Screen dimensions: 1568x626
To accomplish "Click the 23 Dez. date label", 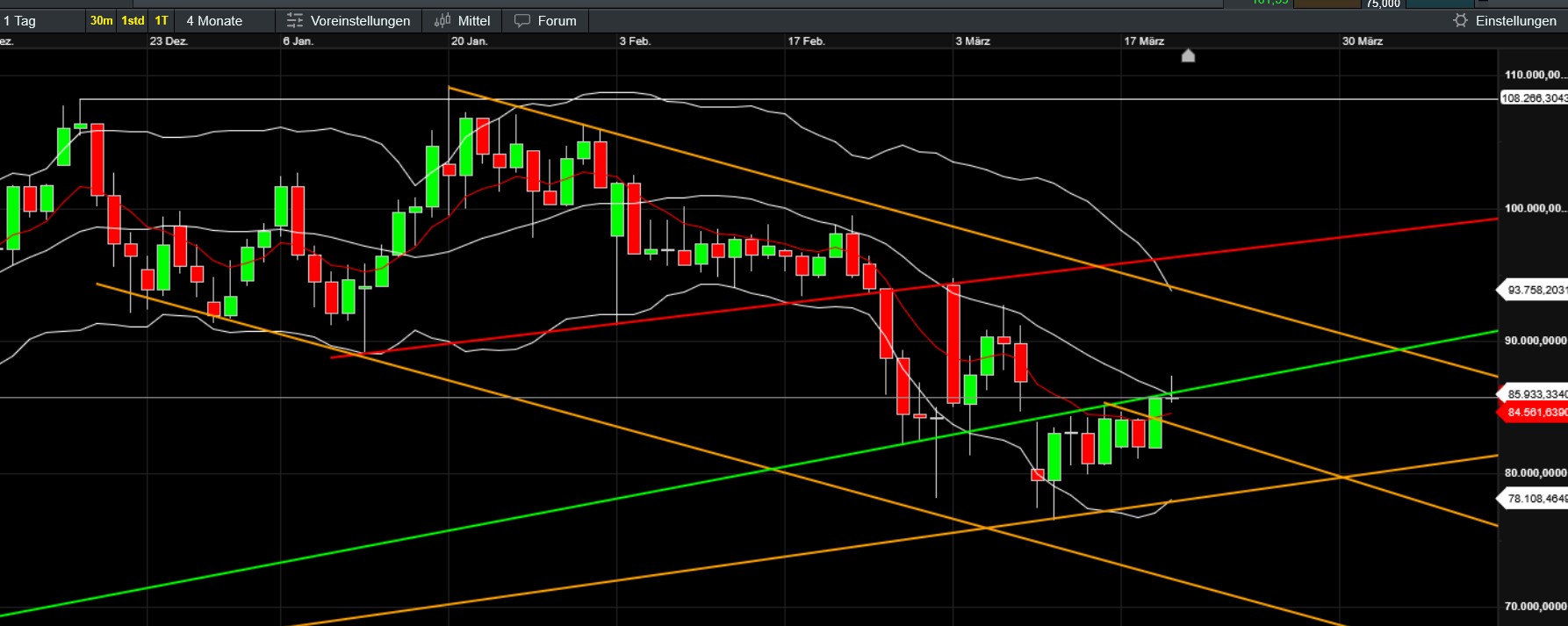I will pyautogui.click(x=169, y=41).
